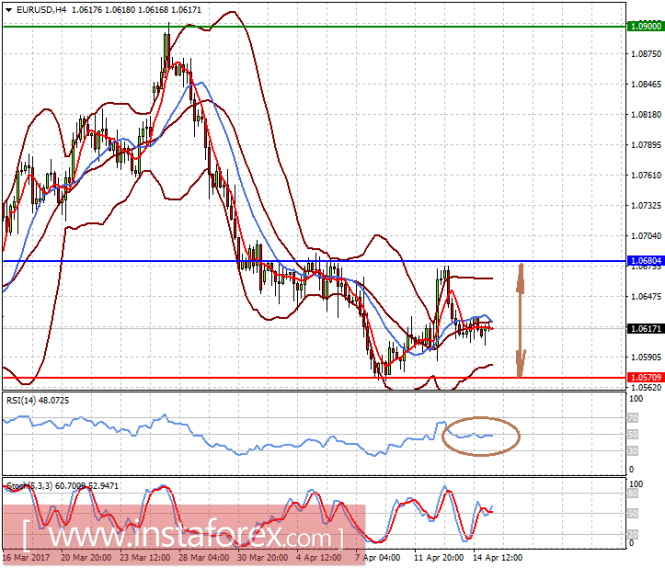The height and width of the screenshot is (568, 665).
Task: Click the 7 Apr 04:00 time label
Action: pos(377,557)
